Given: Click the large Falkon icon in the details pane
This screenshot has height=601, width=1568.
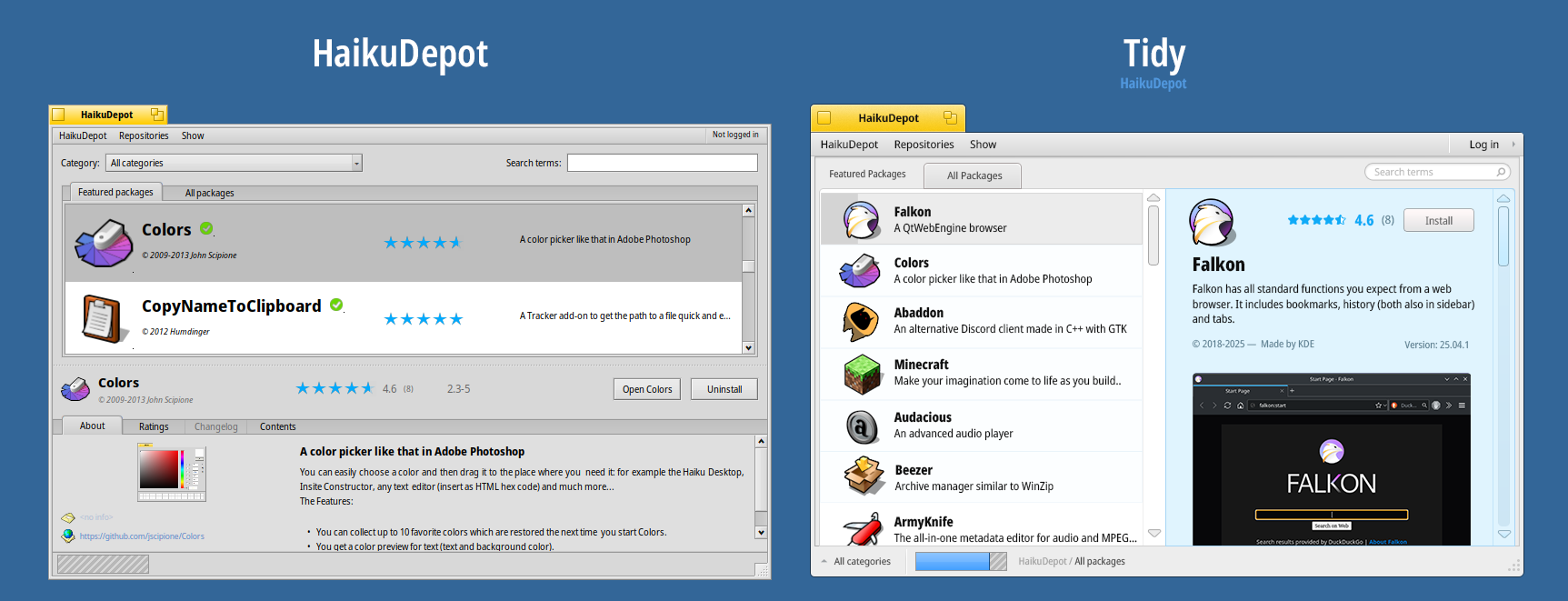Looking at the screenshot, I should click(1212, 223).
